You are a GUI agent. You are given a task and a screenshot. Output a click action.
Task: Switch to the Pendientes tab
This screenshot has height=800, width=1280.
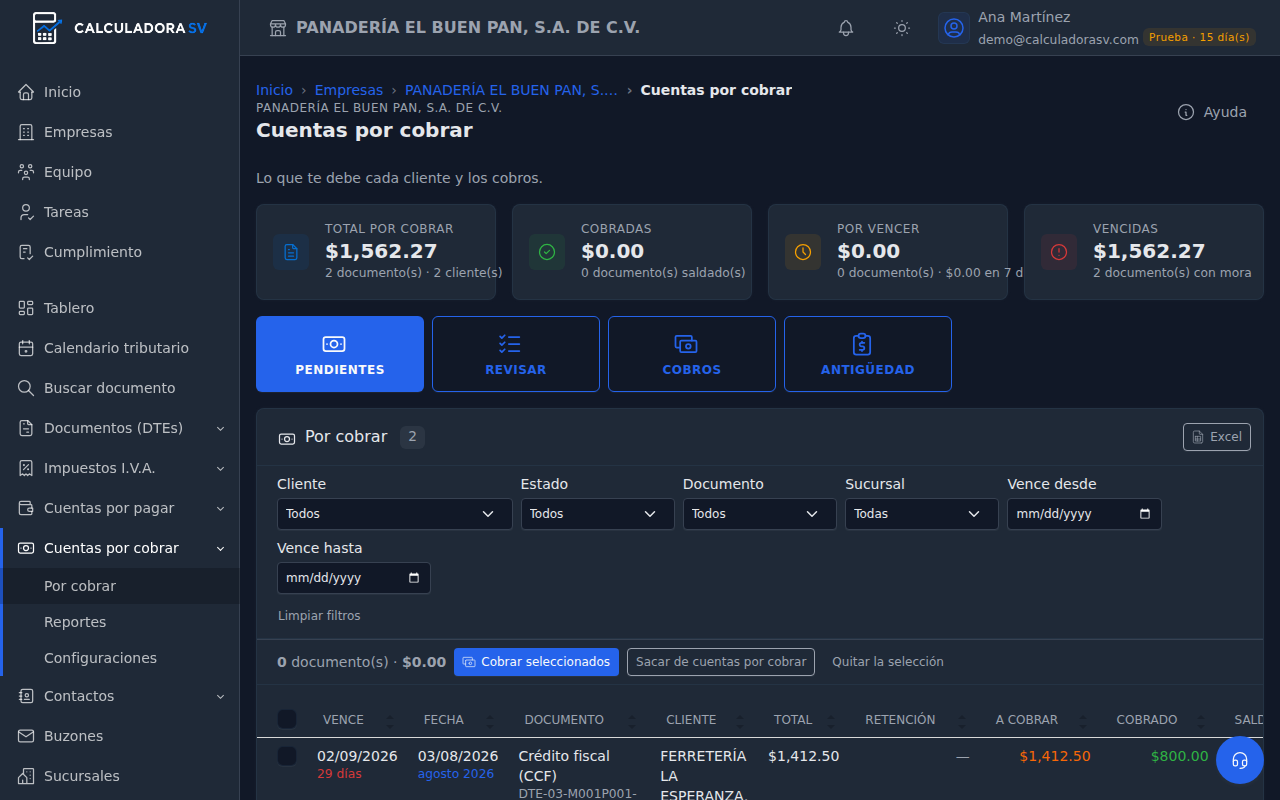coord(340,354)
